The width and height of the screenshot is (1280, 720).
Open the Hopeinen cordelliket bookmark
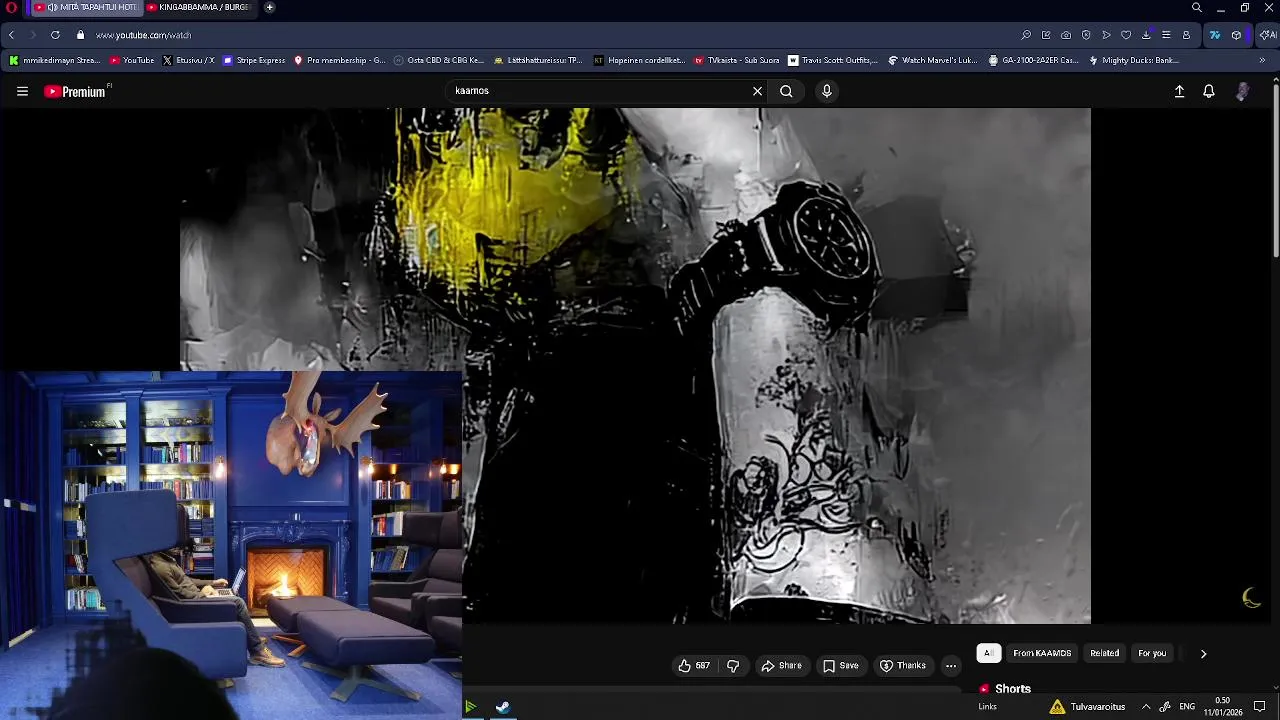point(638,60)
